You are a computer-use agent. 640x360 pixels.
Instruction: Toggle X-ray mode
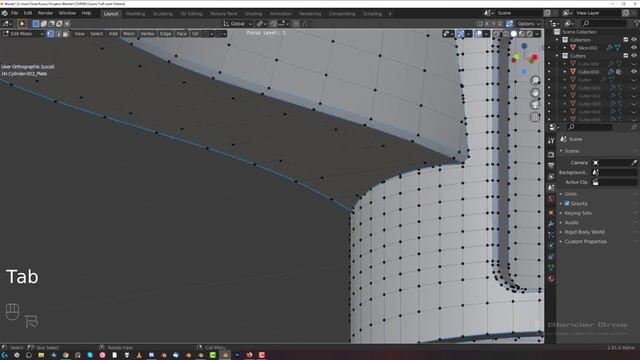pos(496,34)
